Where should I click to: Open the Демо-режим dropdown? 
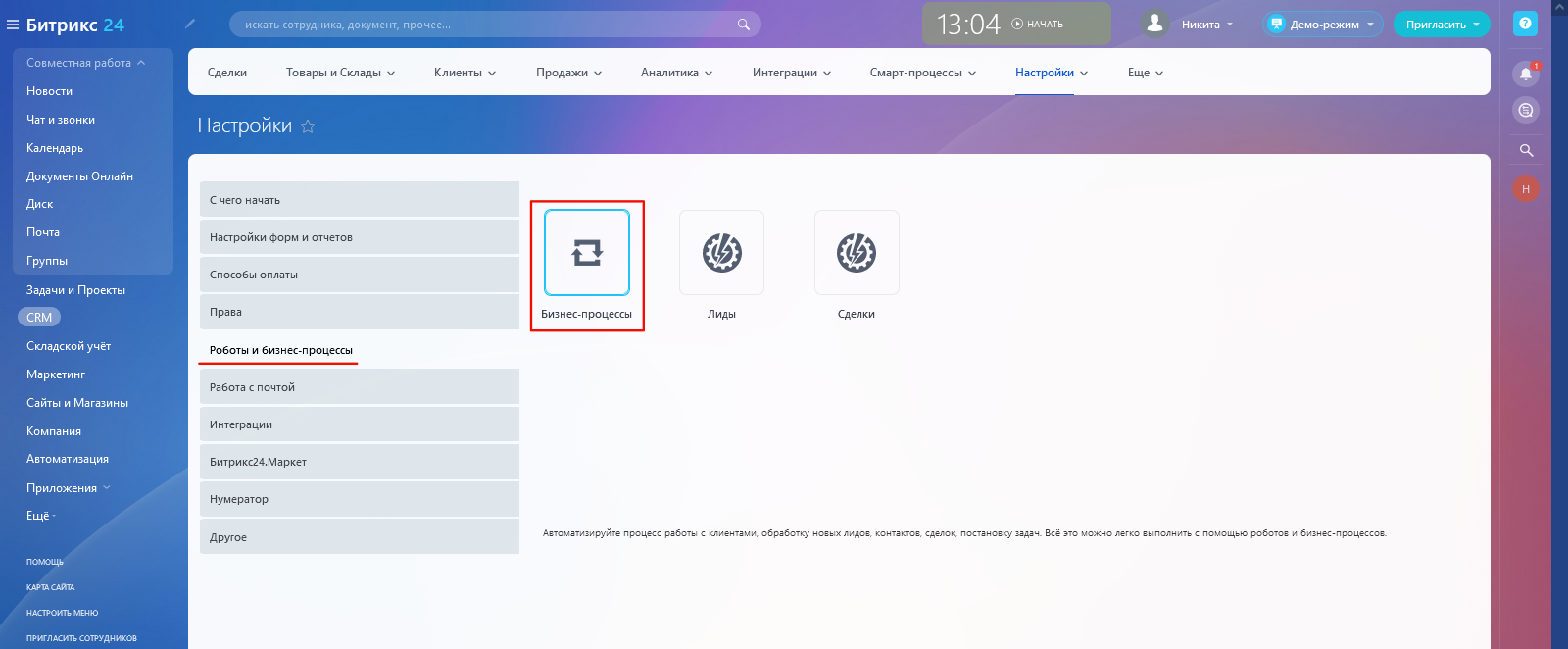[x=1323, y=25]
